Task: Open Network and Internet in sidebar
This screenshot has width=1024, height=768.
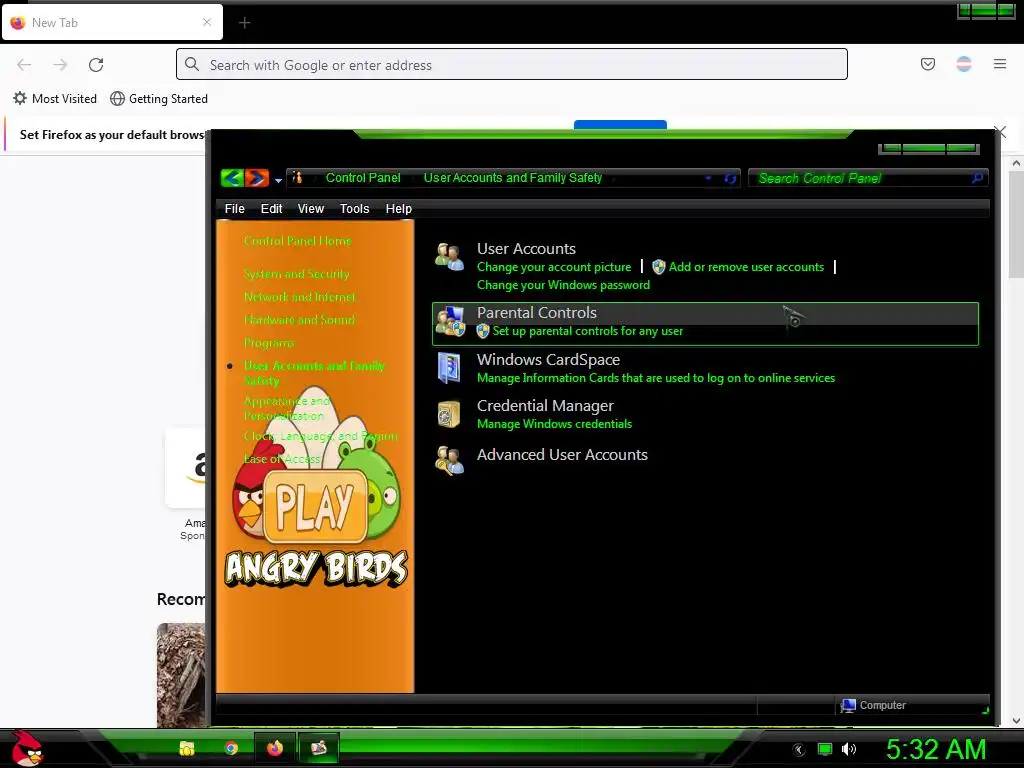Action: point(299,296)
